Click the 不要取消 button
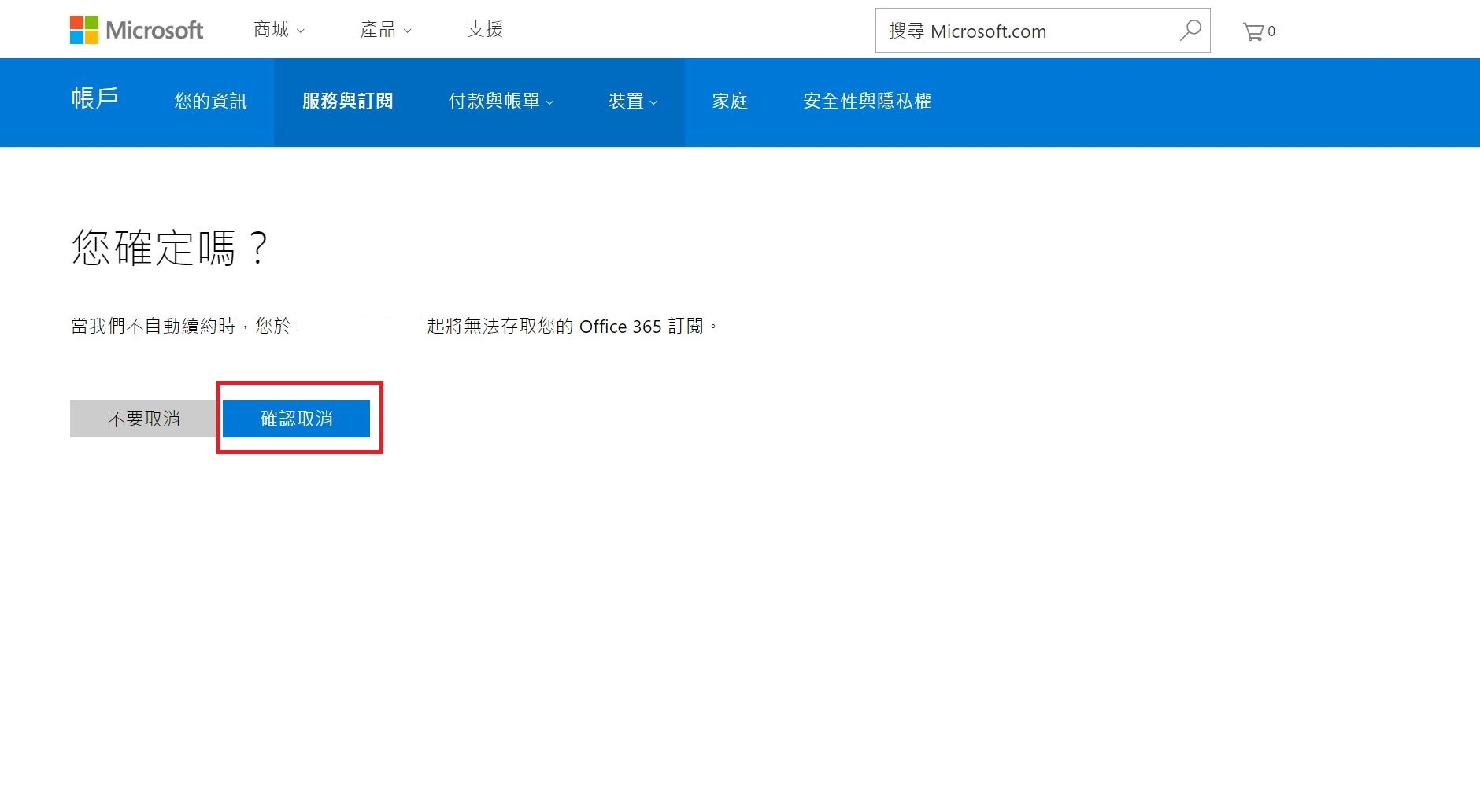The width and height of the screenshot is (1480, 812). 143,419
